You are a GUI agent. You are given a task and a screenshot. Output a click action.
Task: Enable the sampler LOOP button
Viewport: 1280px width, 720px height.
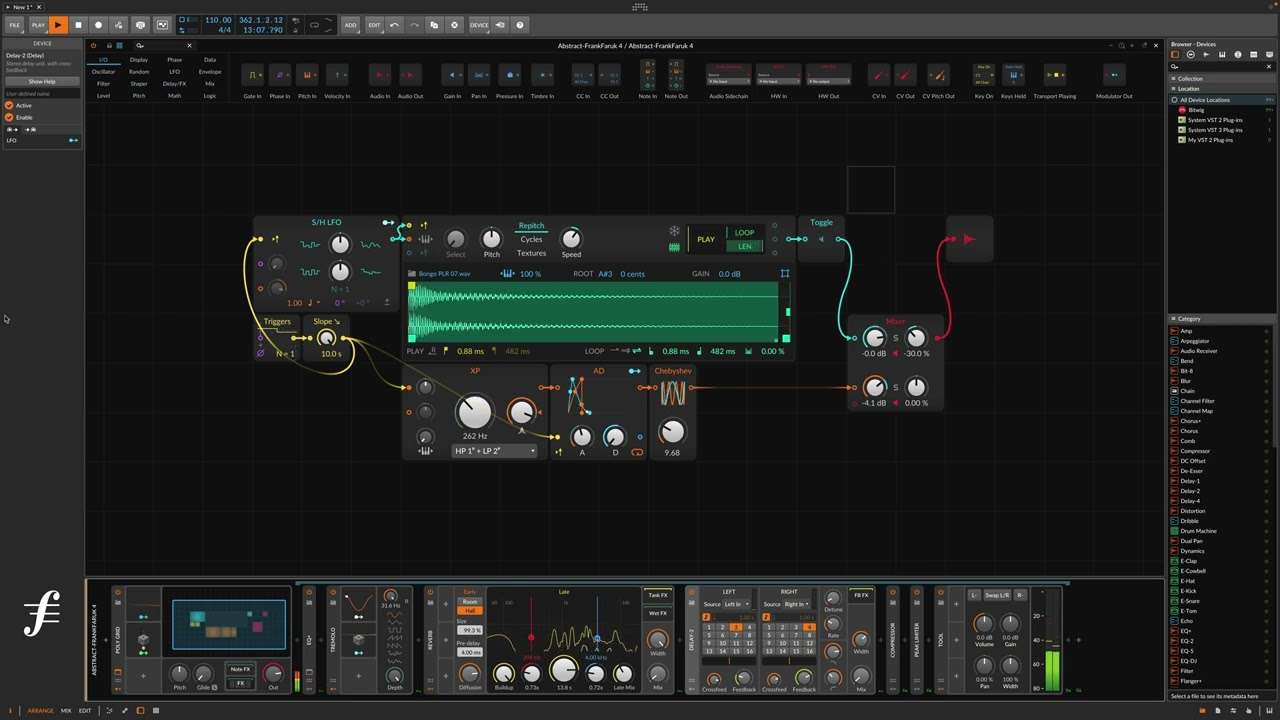(x=744, y=233)
